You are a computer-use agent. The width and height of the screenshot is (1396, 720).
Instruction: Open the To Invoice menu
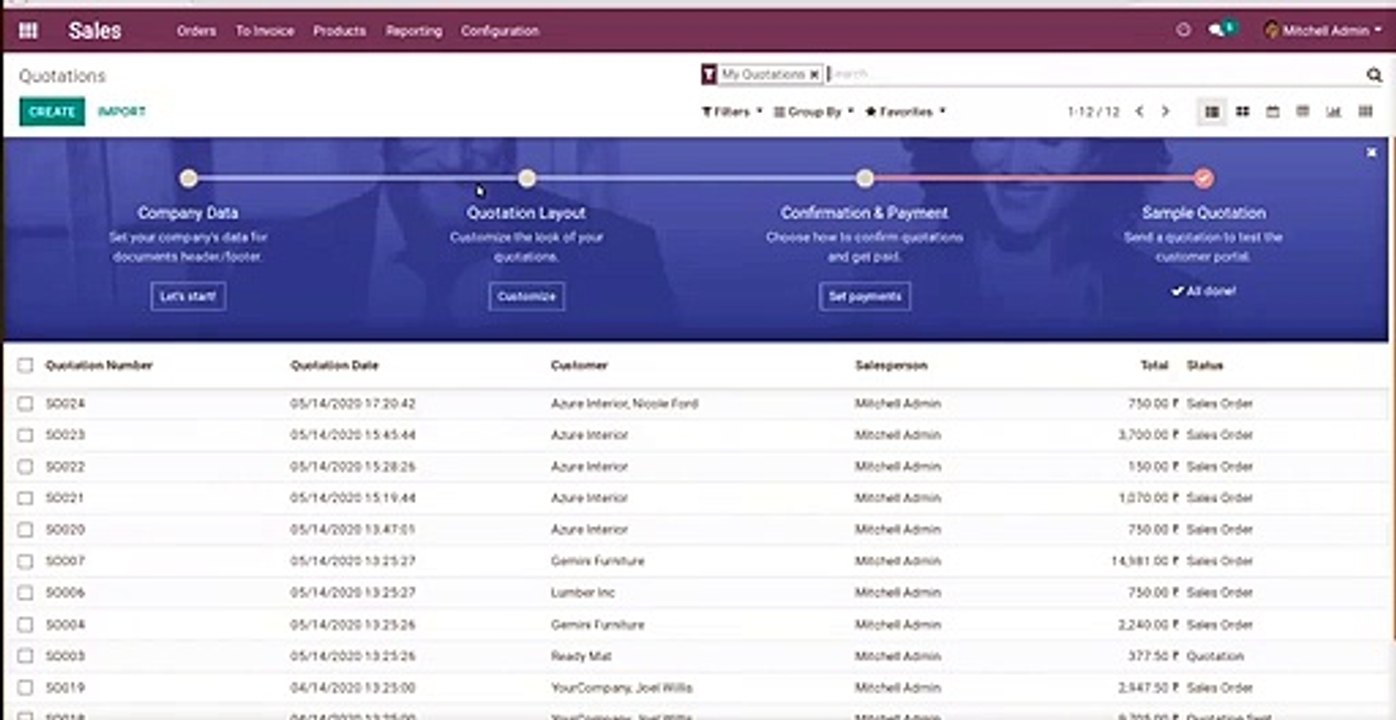coord(265,31)
